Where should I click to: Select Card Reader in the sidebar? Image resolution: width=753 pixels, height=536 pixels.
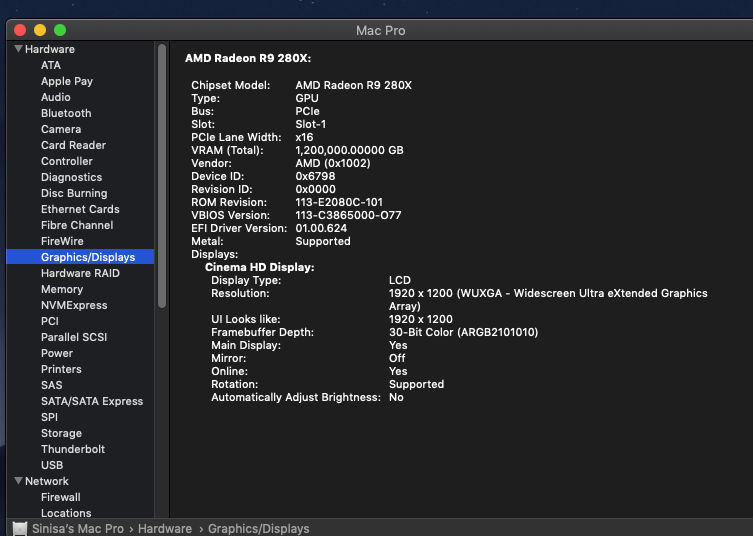73,145
